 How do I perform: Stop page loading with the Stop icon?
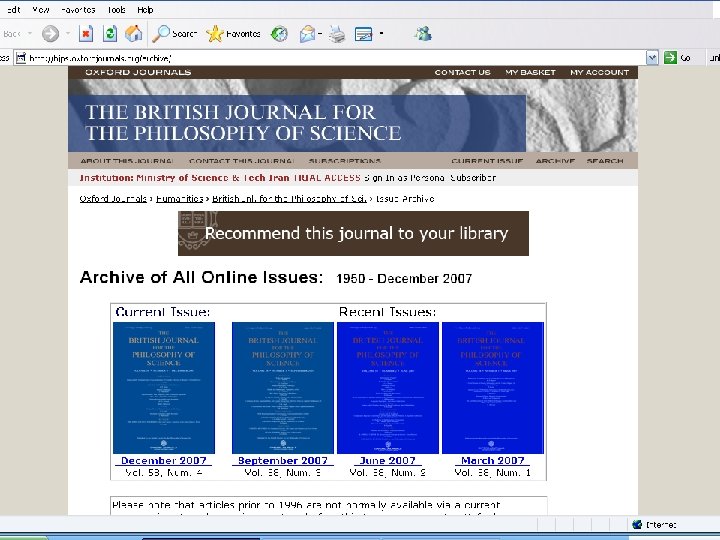pos(86,34)
